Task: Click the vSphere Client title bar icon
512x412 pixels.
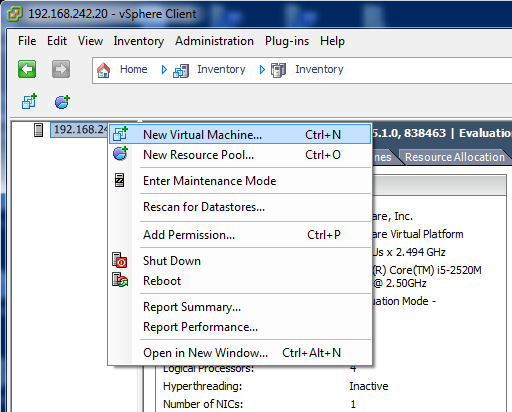Action: (x=14, y=14)
